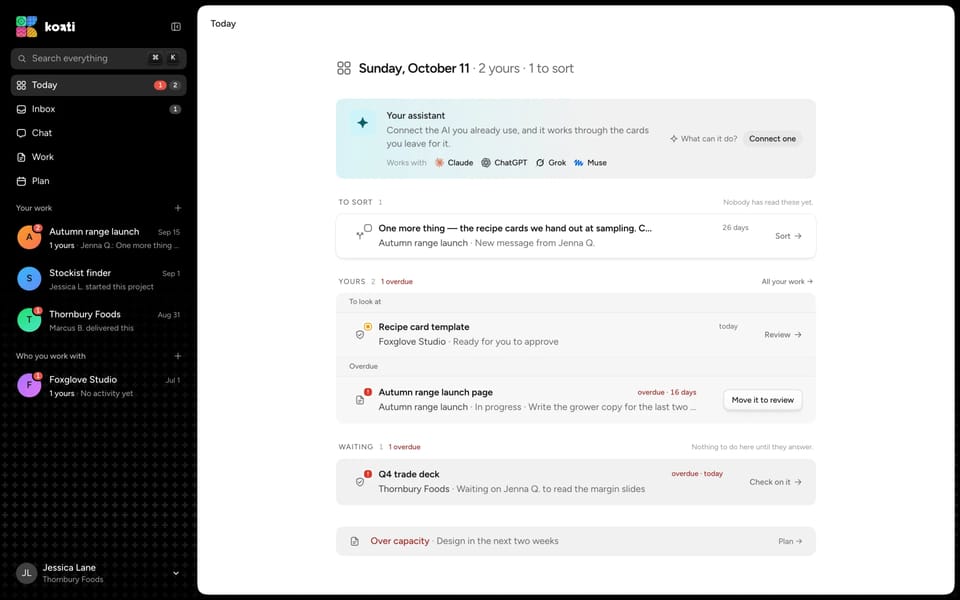Click Sort on the recipe cards message

(x=789, y=236)
